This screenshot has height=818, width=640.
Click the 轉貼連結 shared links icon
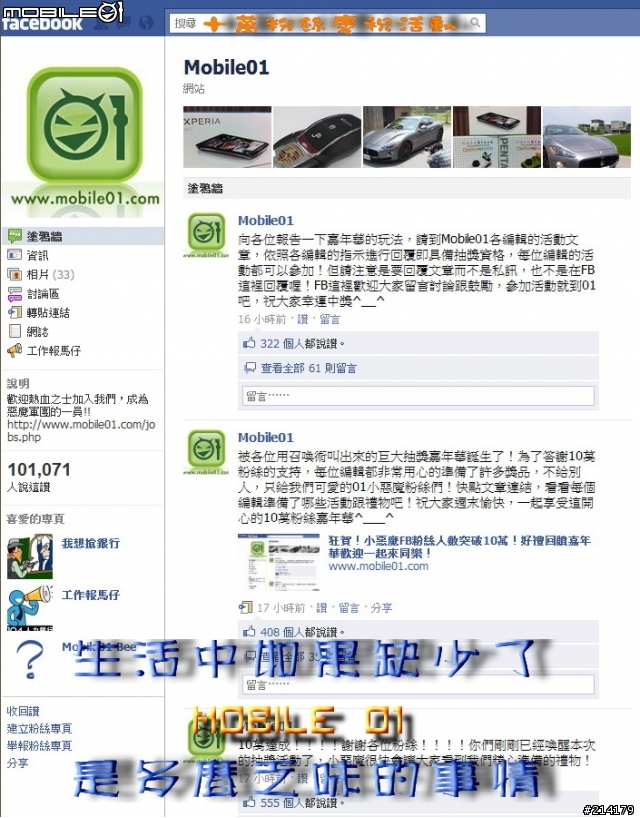point(15,312)
